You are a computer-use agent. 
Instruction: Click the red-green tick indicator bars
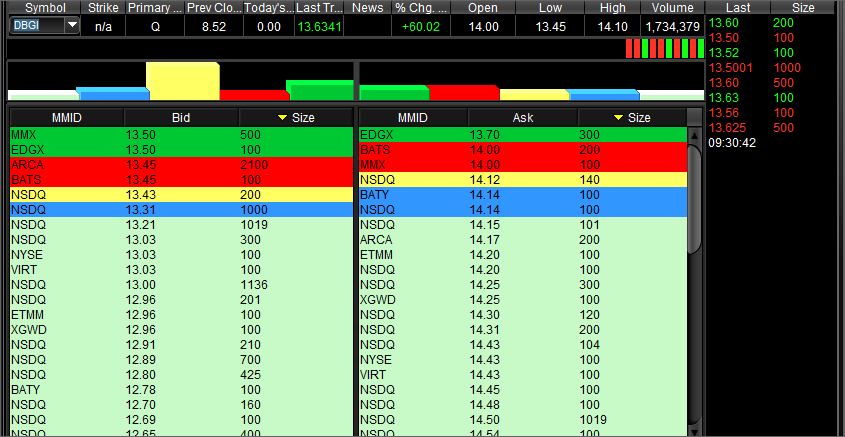pos(665,48)
